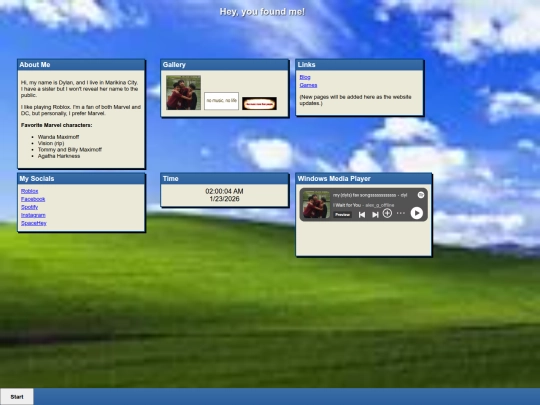Click the Windows Media Player title bar
Image resolution: width=540 pixels, height=405 pixels.
point(364,179)
